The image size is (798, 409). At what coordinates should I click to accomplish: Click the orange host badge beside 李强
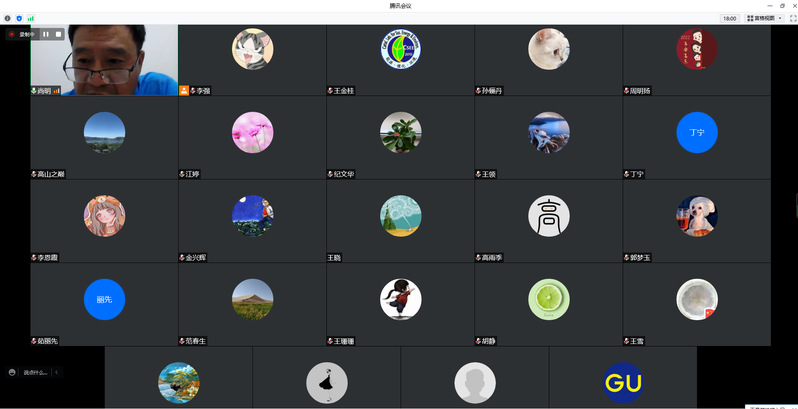[x=184, y=91]
